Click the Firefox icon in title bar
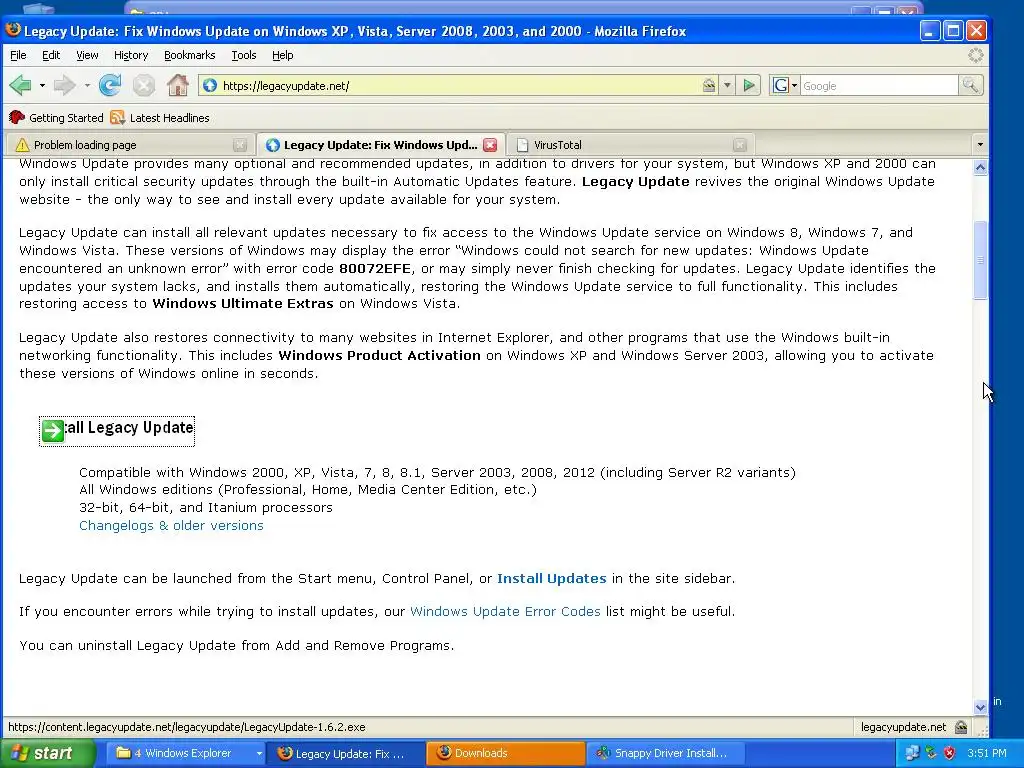Screen dimensions: 1024x768 [x=12, y=30]
